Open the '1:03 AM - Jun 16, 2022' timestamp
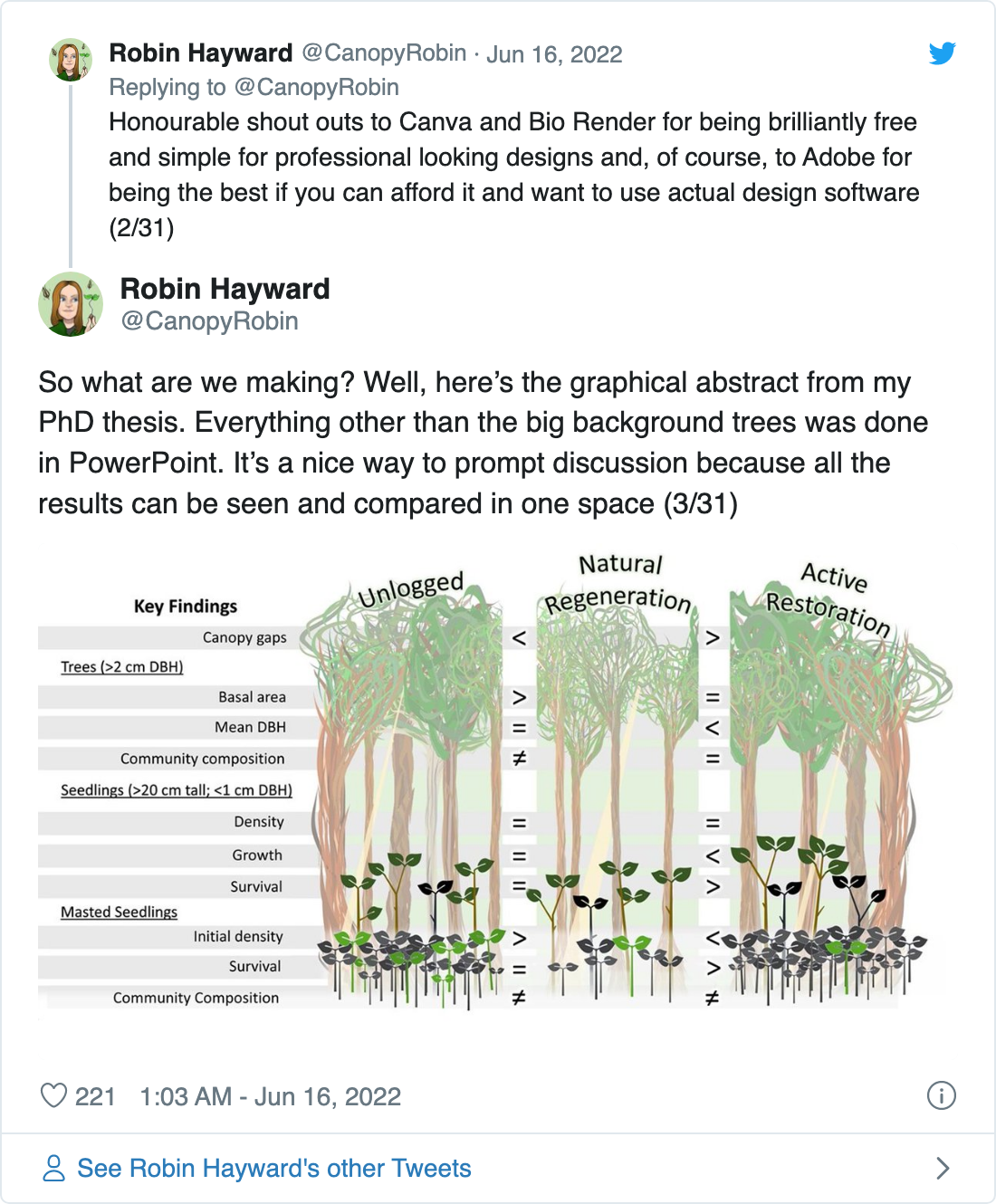This screenshot has width=996, height=1204. [270, 1096]
